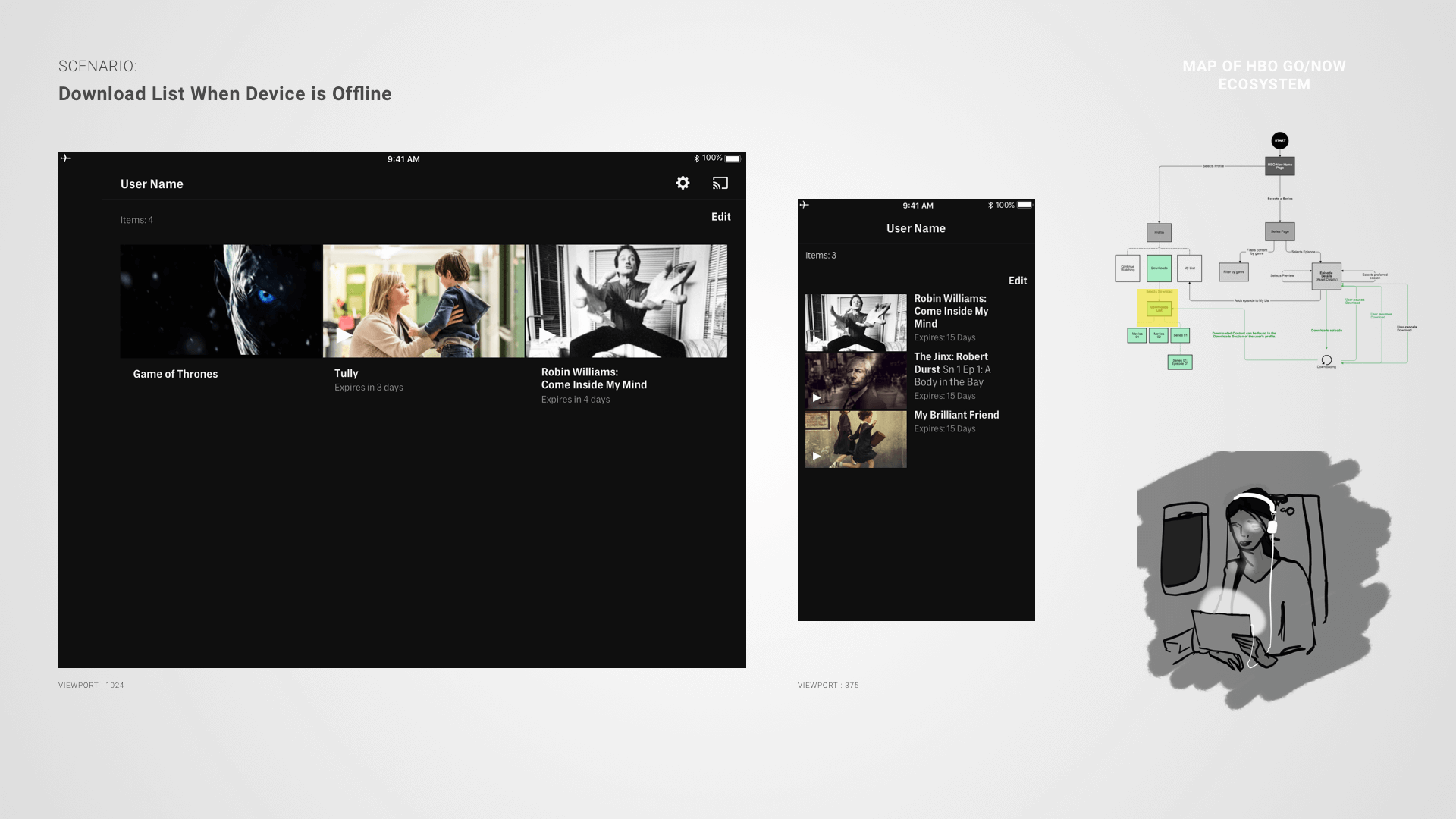Screen dimensions: 1456x819
Task: Tap Edit on the phone download list
Action: point(1018,281)
